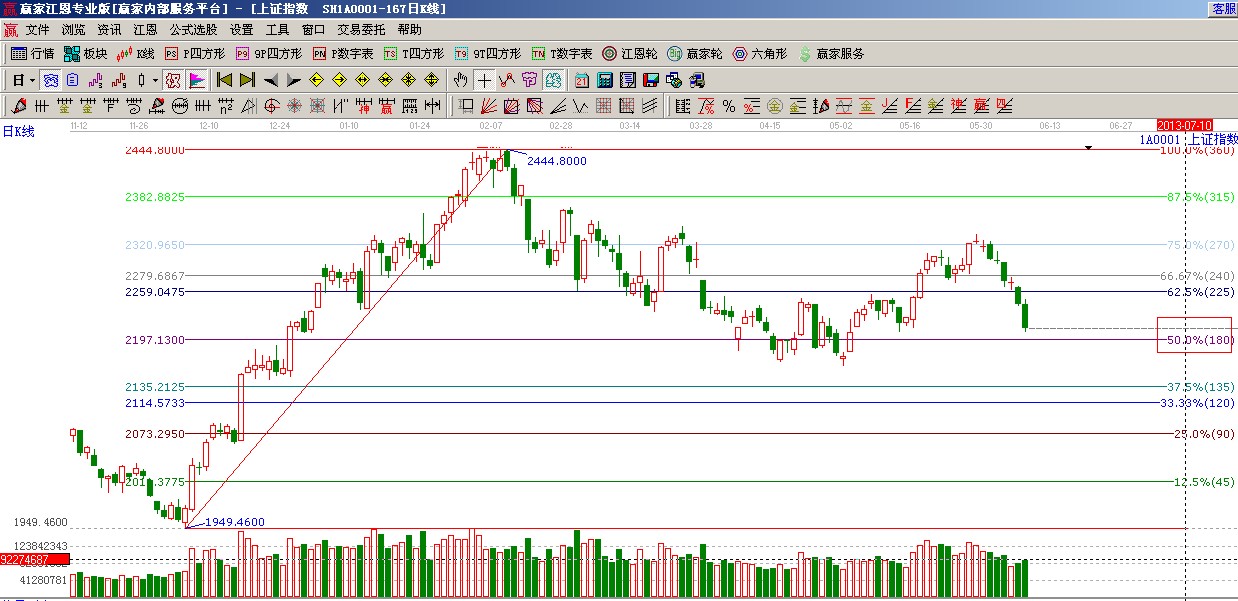Jump to first bar with skip-back arrow
The height and width of the screenshot is (601, 1238).
click(x=224, y=80)
